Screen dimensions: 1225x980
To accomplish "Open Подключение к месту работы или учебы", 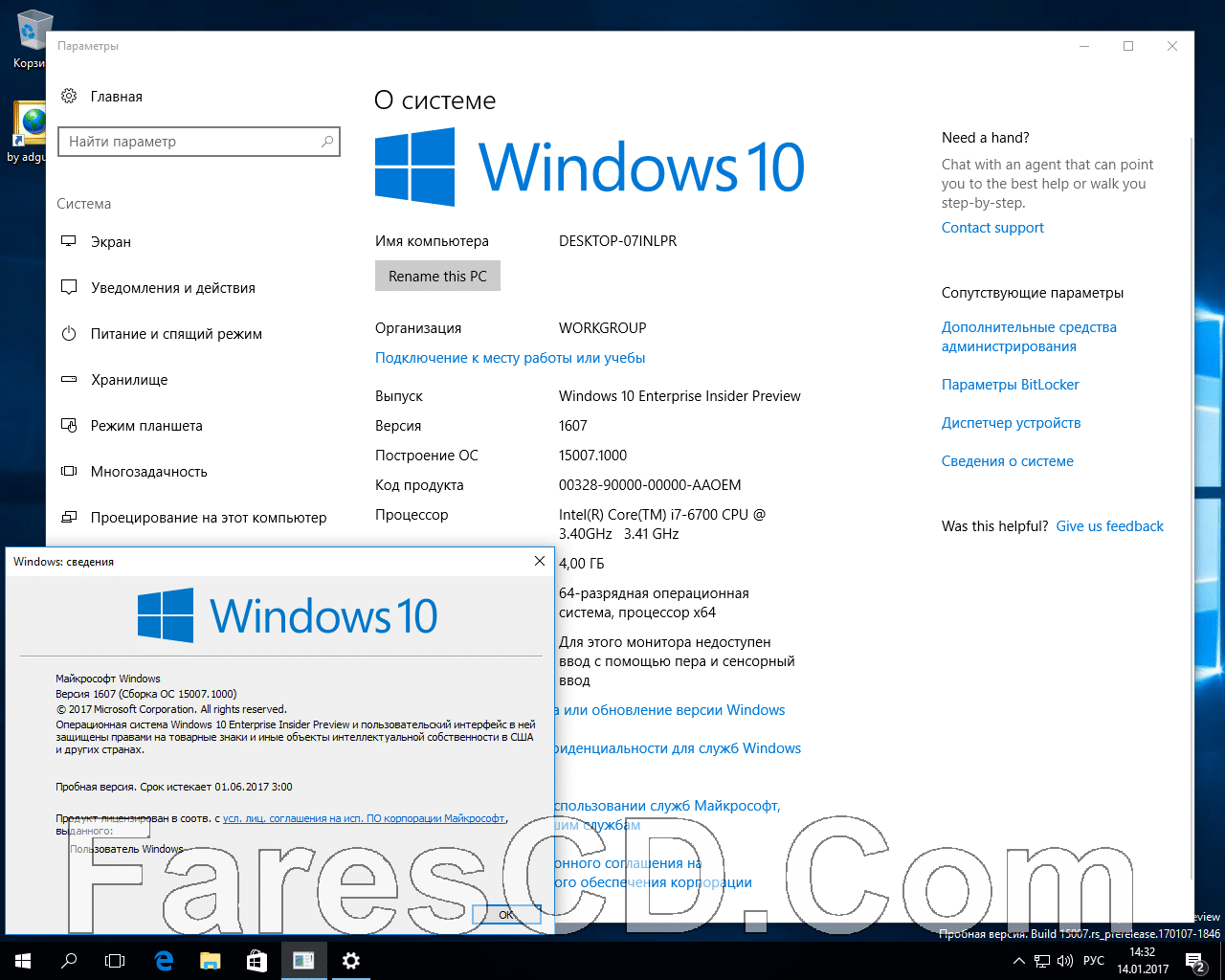I will pyautogui.click(x=510, y=358).
